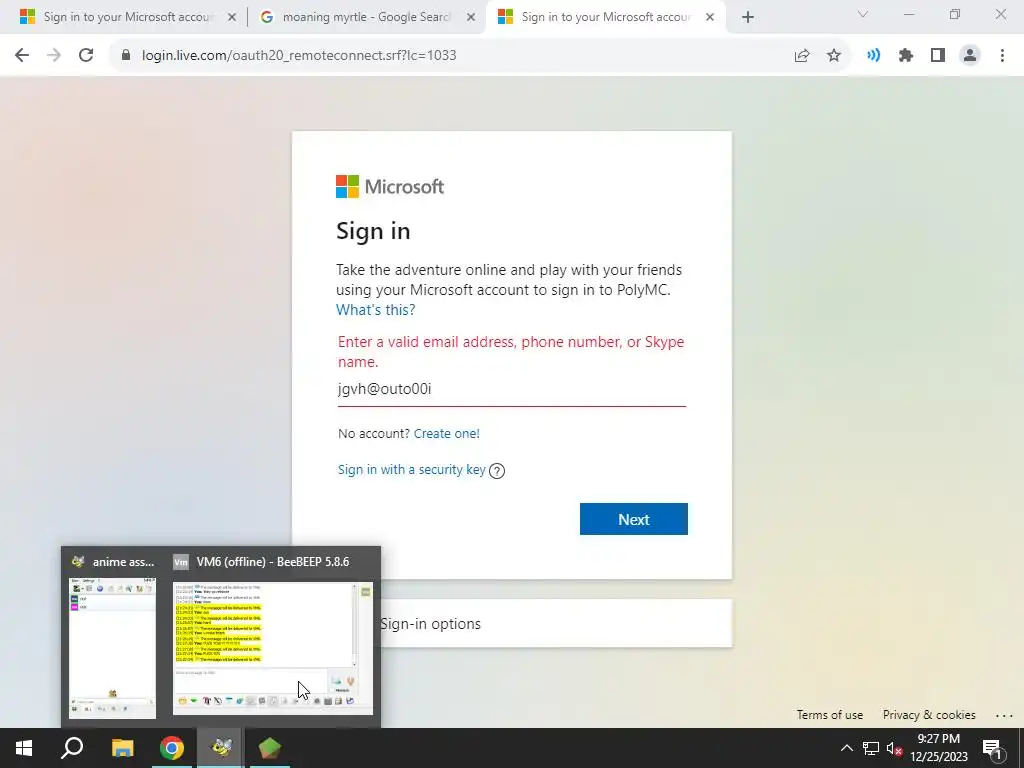Select the anime ass... BeeBEEP window preview
This screenshot has width=1024, height=768.
click(x=112, y=639)
